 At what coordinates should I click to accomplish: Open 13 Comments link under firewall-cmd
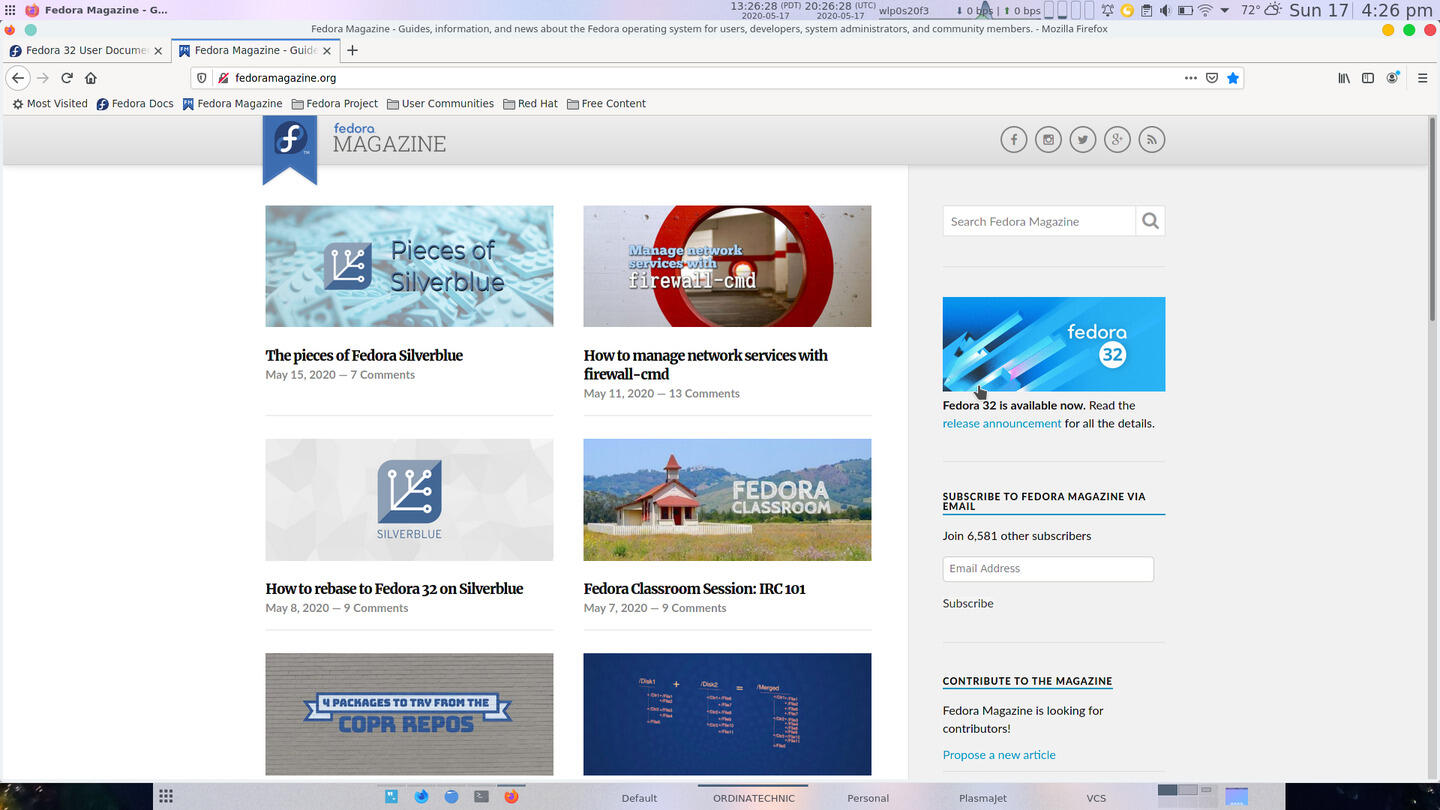(704, 394)
